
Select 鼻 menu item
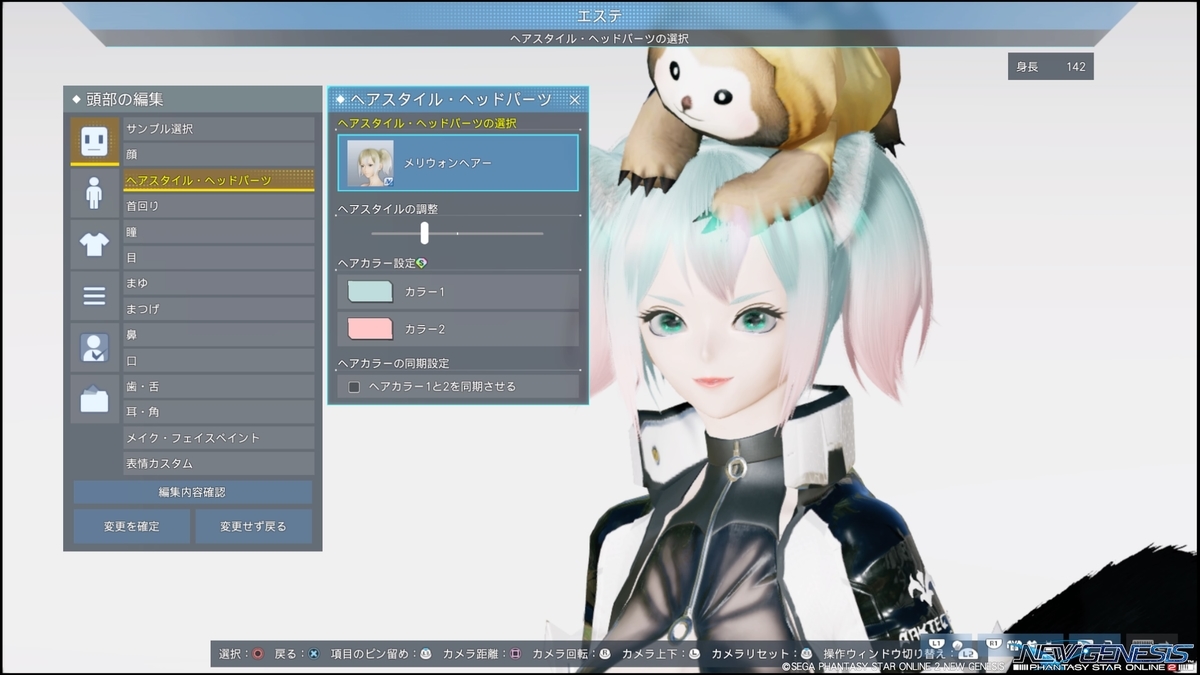[219, 335]
